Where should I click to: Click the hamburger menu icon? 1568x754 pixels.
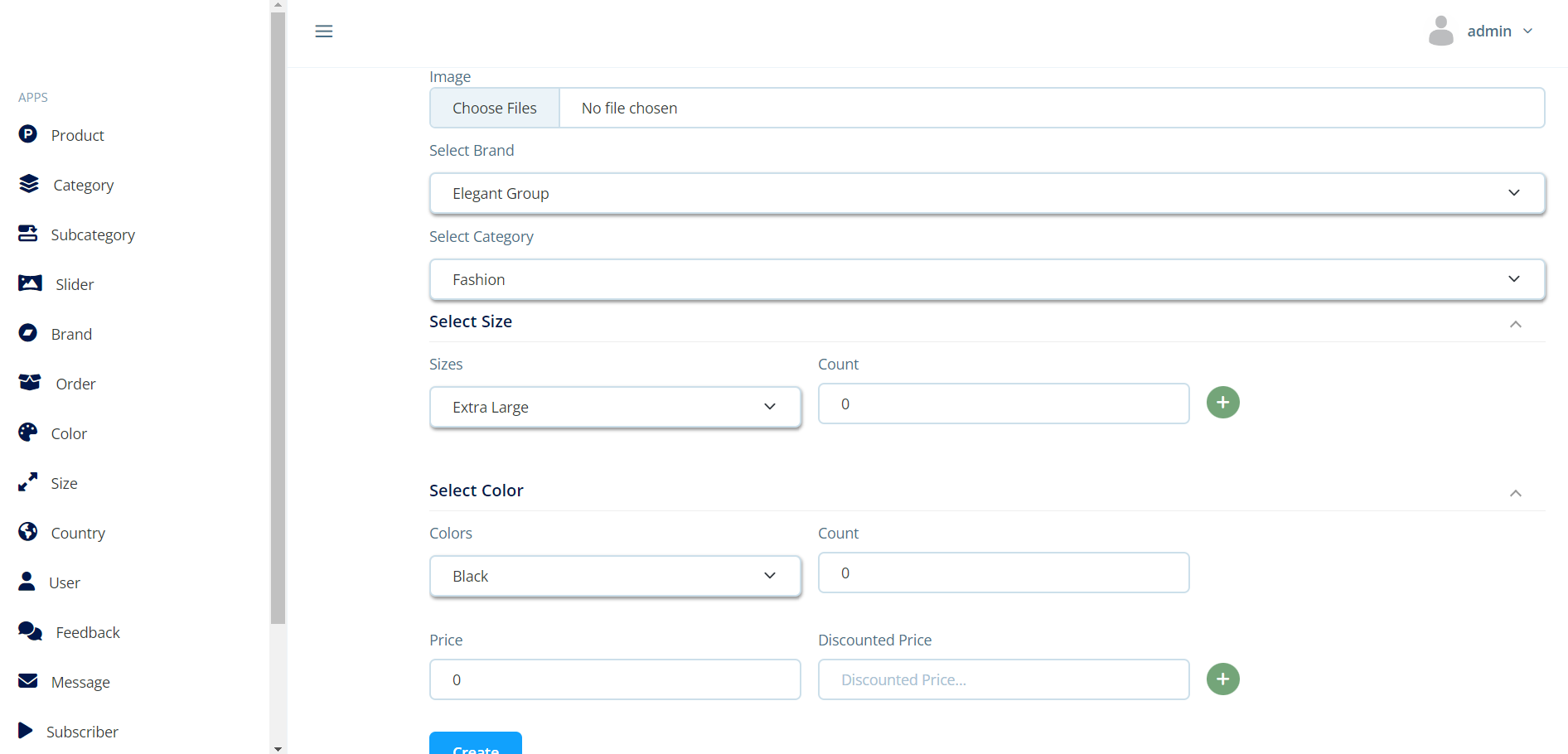(x=324, y=31)
